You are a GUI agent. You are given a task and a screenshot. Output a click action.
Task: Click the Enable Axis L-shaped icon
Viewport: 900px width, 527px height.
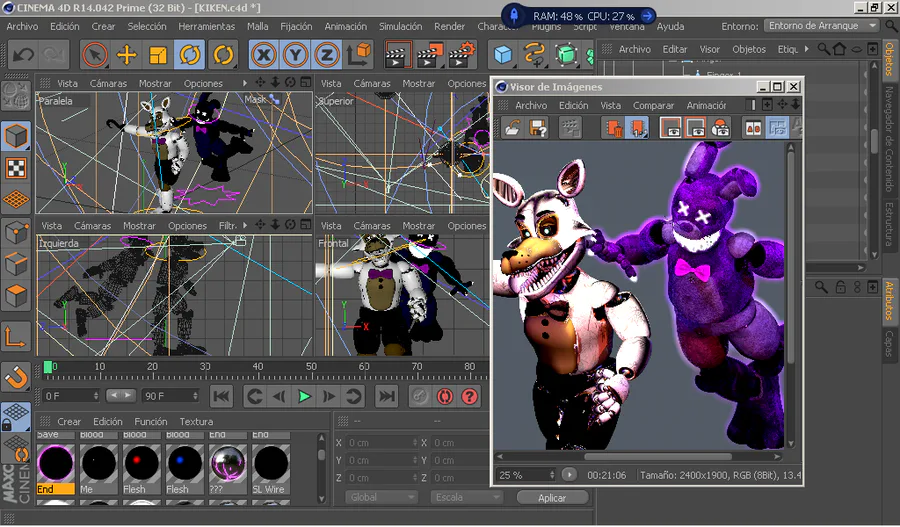(x=15, y=337)
